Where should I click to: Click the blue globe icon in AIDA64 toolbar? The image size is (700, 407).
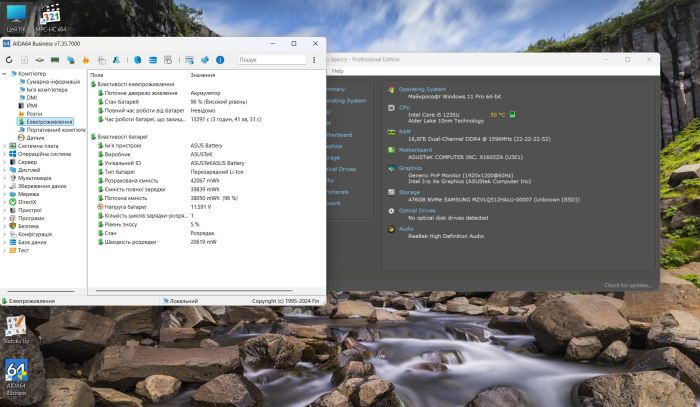click(x=138, y=60)
